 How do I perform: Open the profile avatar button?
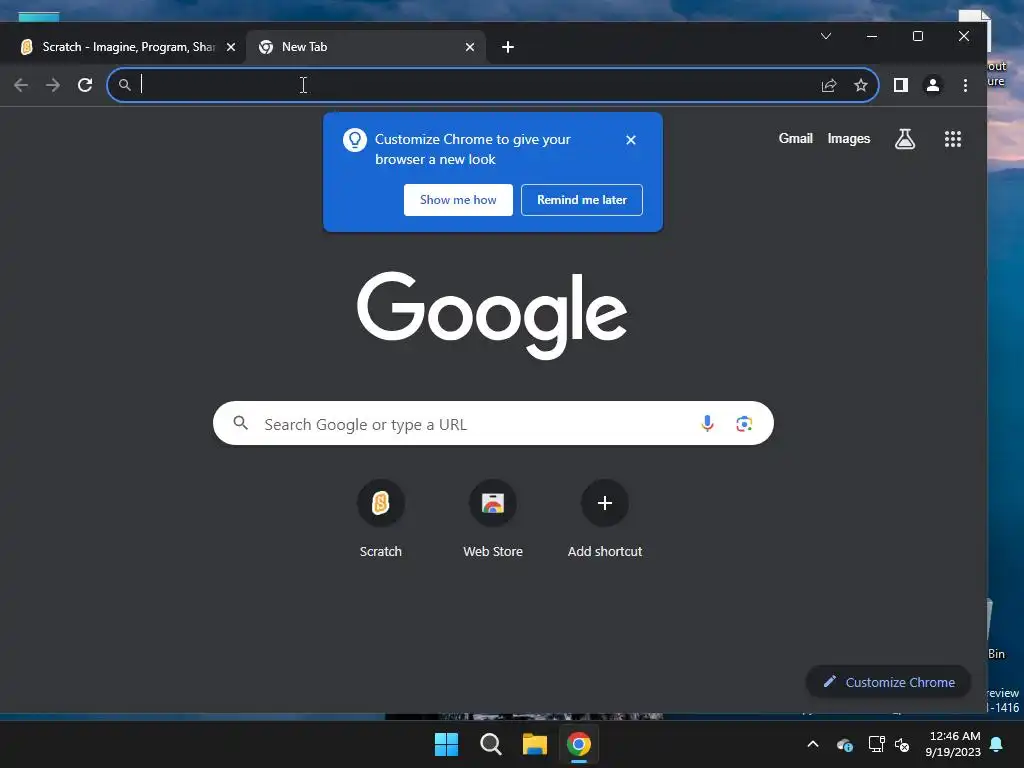tap(933, 85)
